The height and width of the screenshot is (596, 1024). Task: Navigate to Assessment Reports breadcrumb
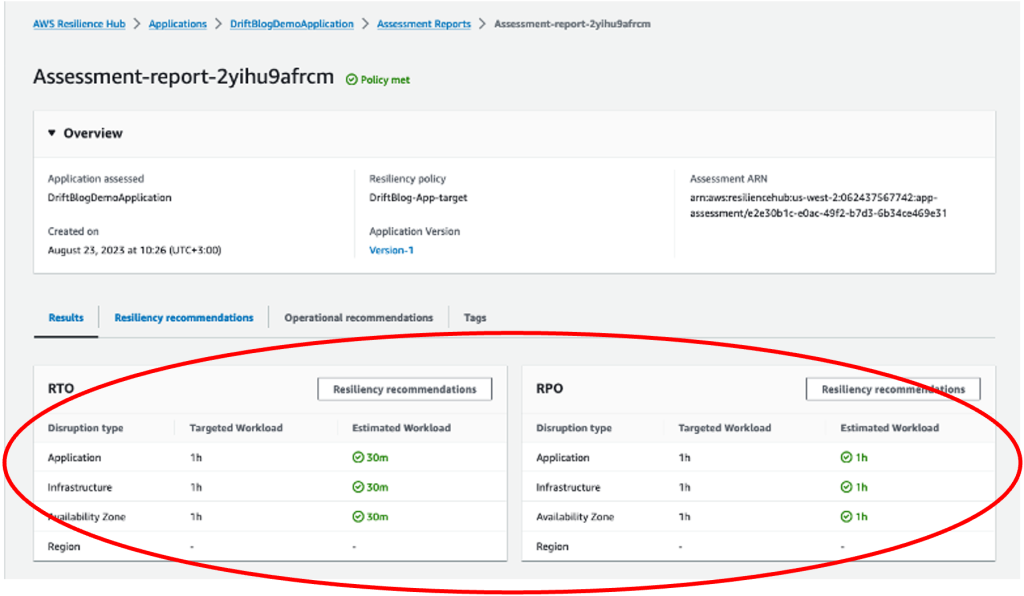pyautogui.click(x=424, y=24)
